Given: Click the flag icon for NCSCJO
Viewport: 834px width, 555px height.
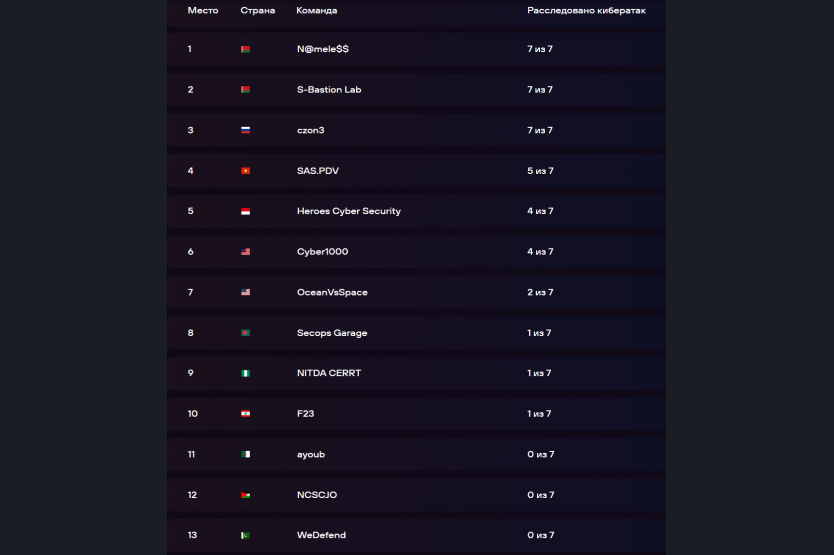Looking at the screenshot, I should coord(245,495).
